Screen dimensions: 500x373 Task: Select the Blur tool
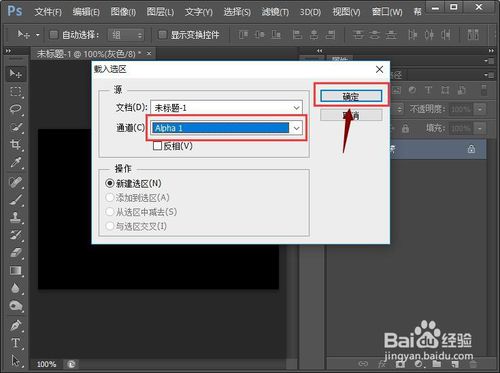pyautogui.click(x=15, y=288)
